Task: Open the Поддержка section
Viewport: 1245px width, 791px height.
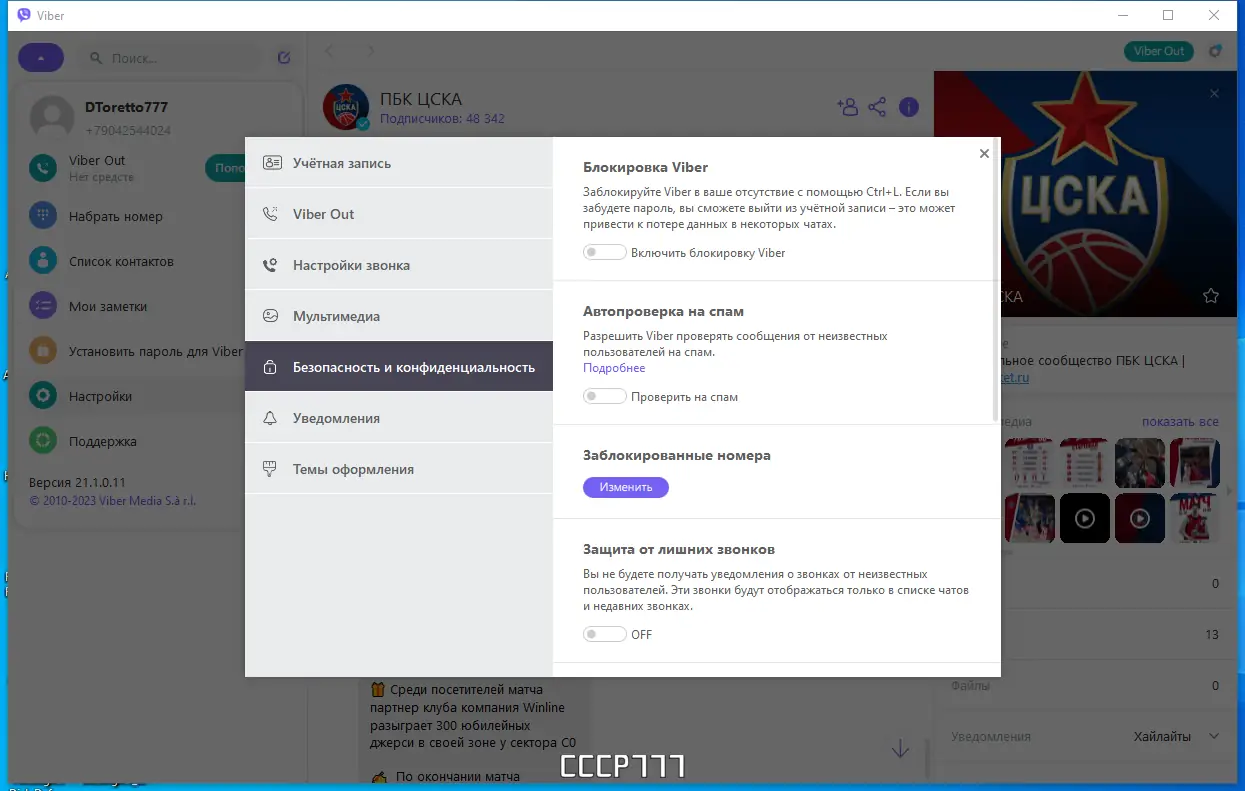Action: pyautogui.click(x=42, y=440)
